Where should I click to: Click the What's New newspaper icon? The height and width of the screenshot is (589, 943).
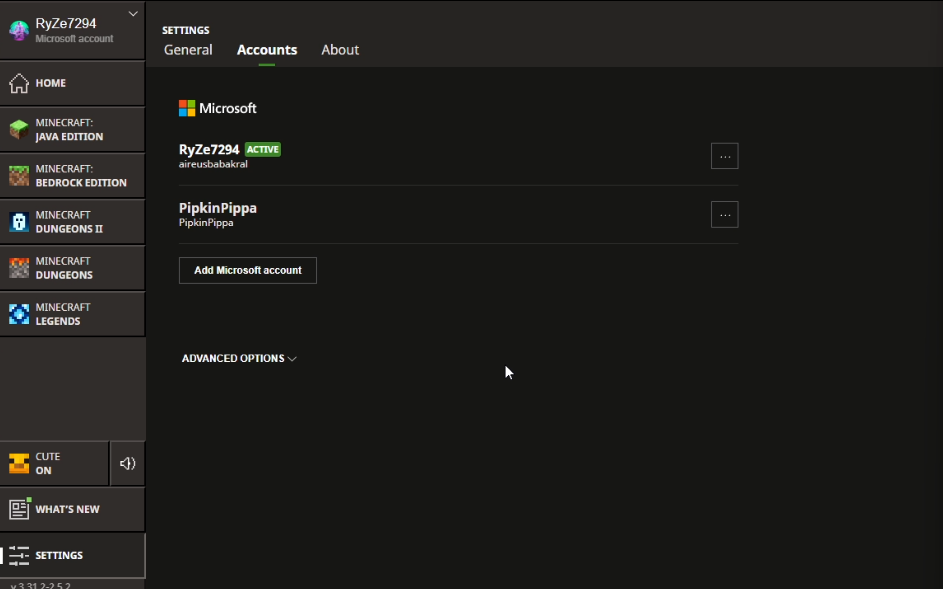(x=19, y=509)
